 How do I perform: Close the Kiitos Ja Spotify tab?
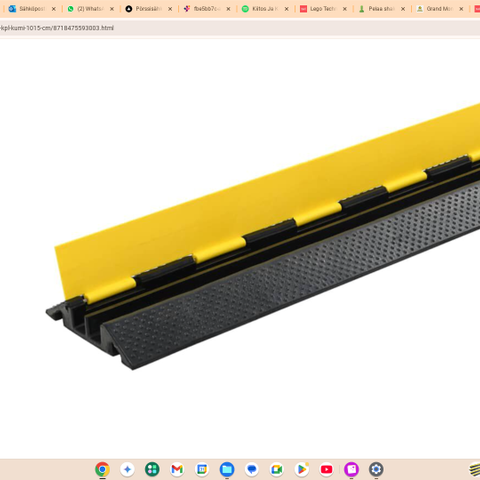coord(286,9)
